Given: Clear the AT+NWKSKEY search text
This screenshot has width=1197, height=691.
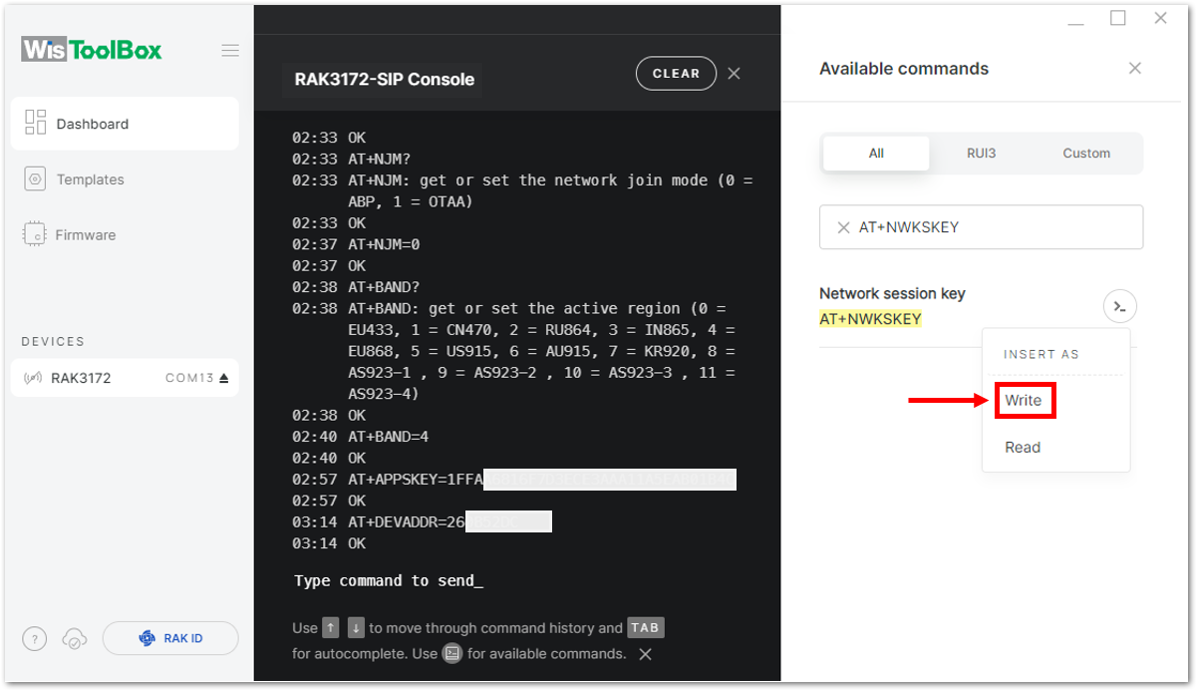Looking at the screenshot, I should 844,228.
